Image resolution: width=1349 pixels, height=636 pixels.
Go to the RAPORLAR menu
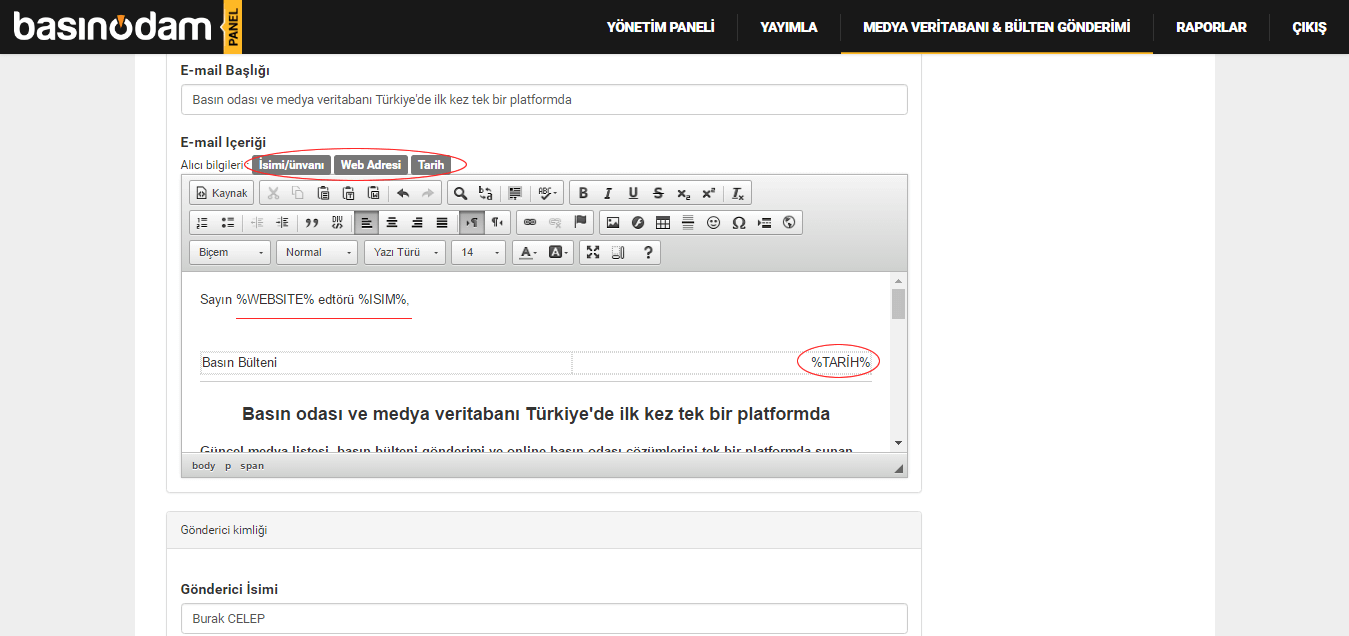1211,27
